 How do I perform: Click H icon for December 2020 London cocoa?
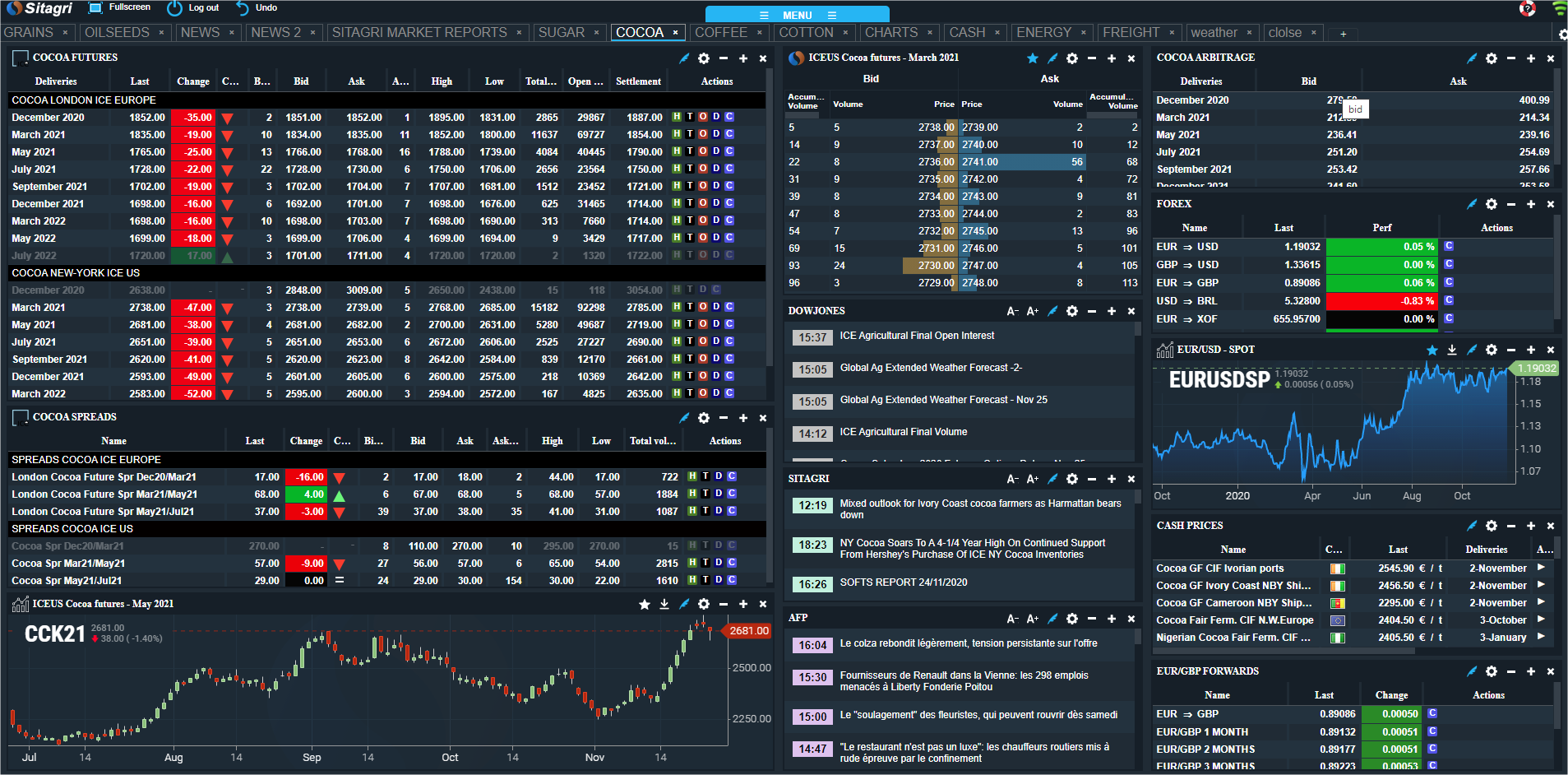pyautogui.click(x=677, y=117)
